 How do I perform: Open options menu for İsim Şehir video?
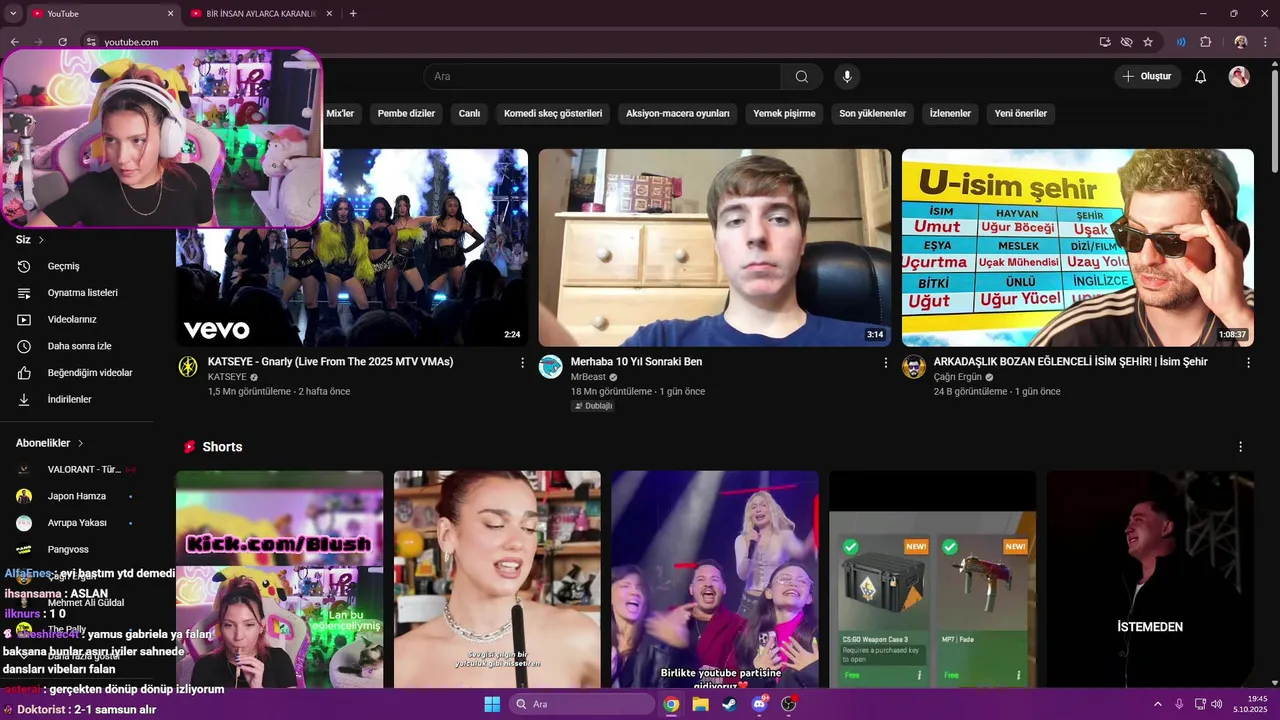coord(1248,363)
